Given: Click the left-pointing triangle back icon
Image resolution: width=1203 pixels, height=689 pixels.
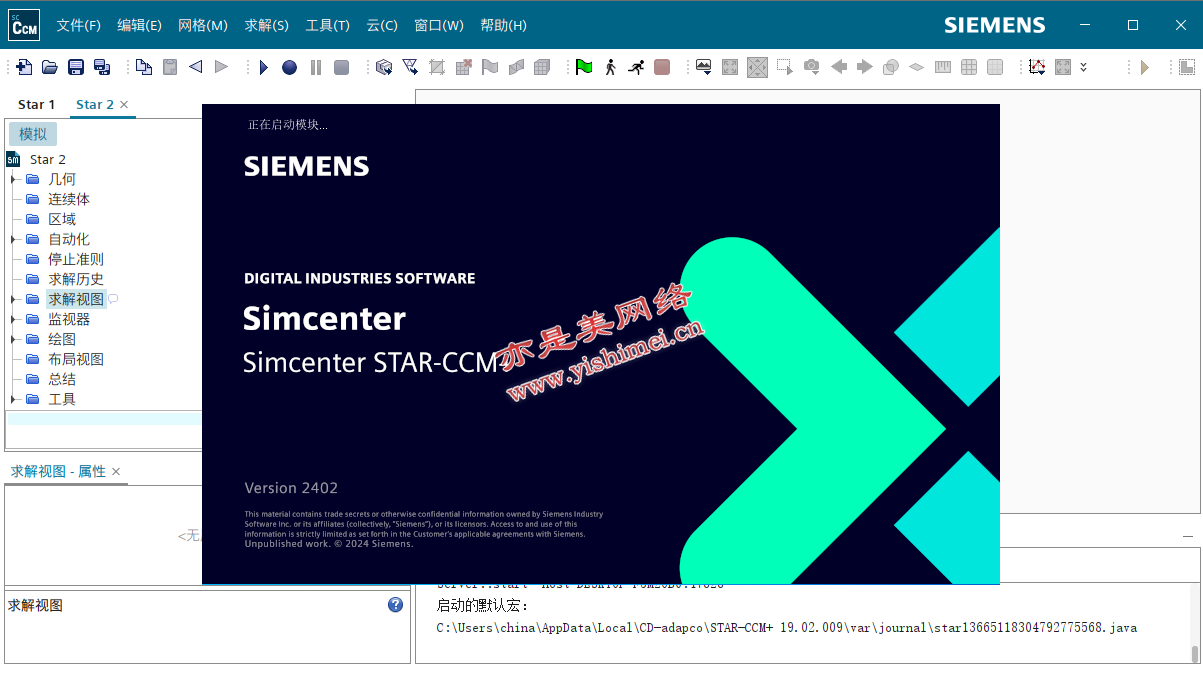Looking at the screenshot, I should click(x=195, y=67).
